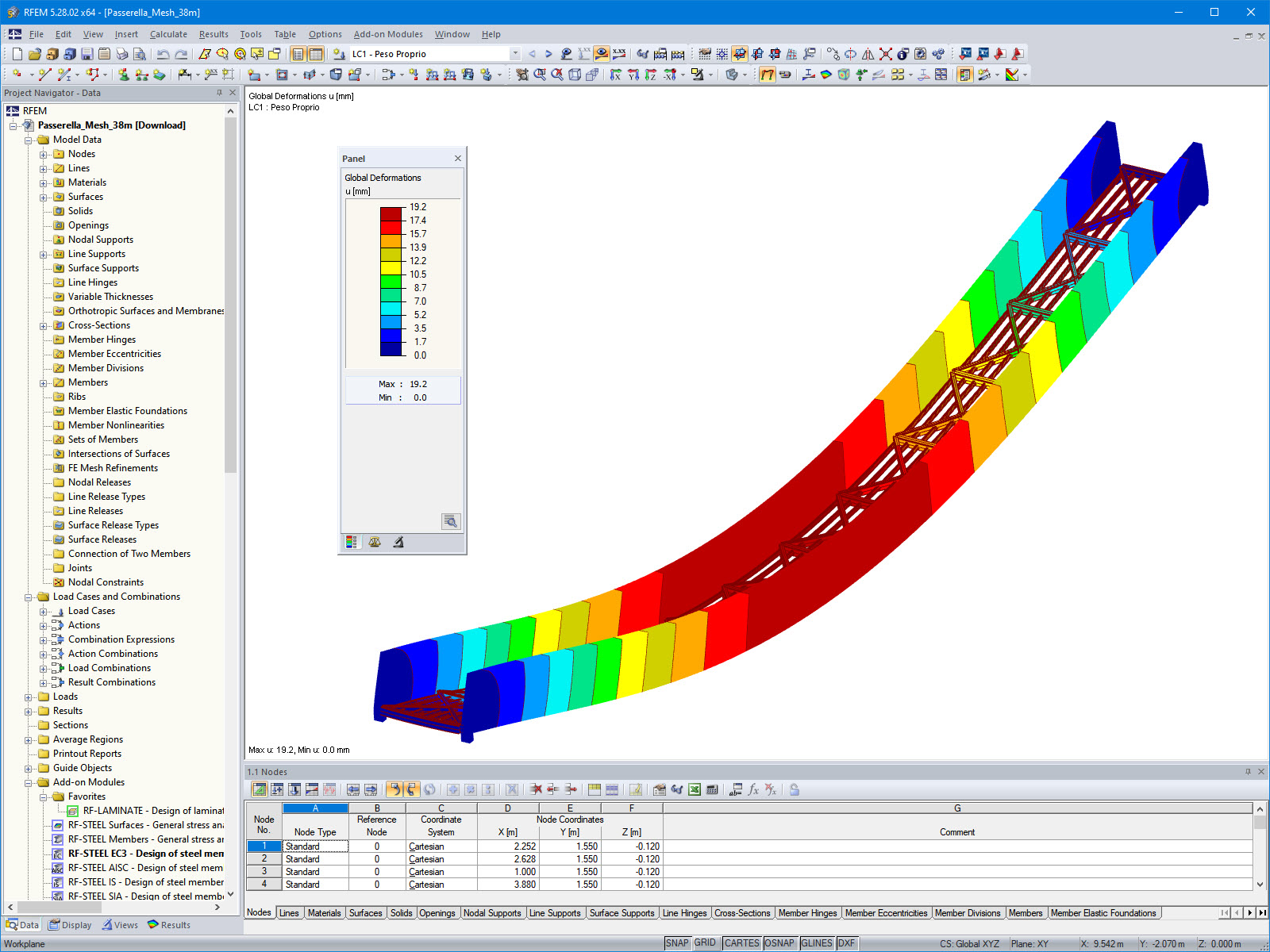This screenshot has width=1270, height=952.
Task: Click the Excel export icon in table toolbar
Action: click(695, 789)
